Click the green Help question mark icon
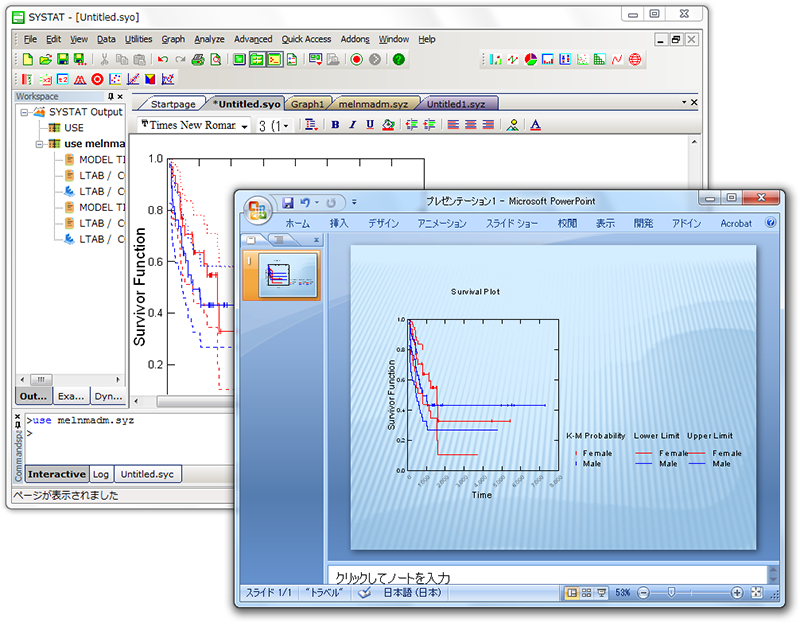This screenshot has height=623, width=800. 399,60
